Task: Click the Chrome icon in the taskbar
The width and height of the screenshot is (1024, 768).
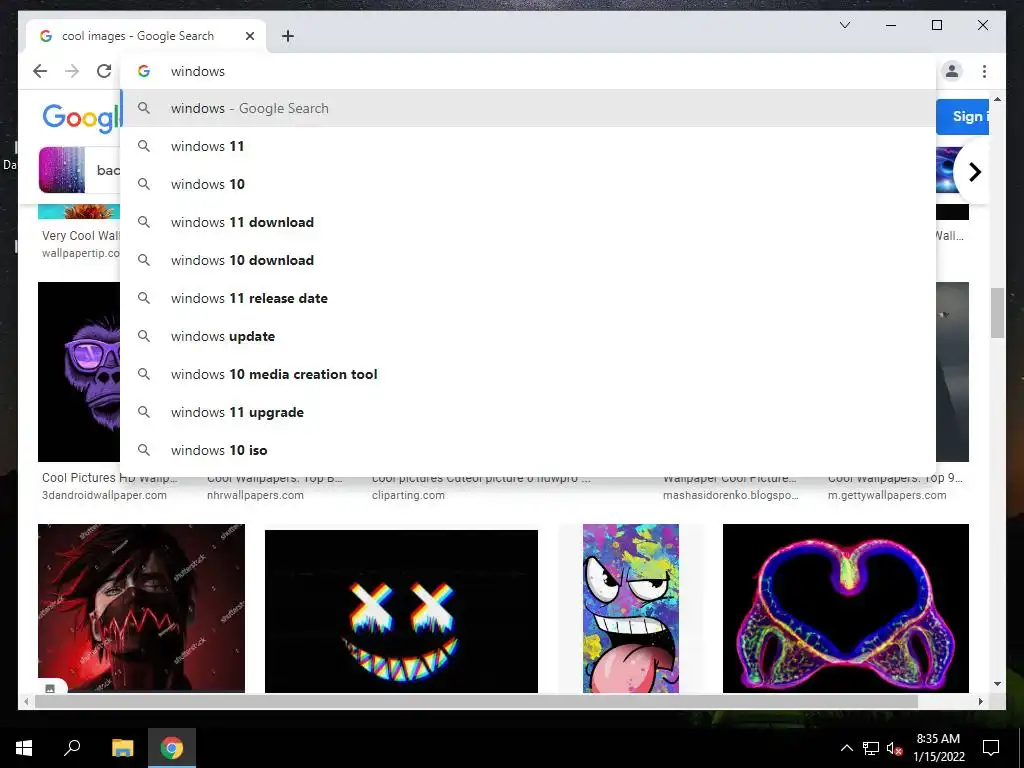Action: (172, 748)
